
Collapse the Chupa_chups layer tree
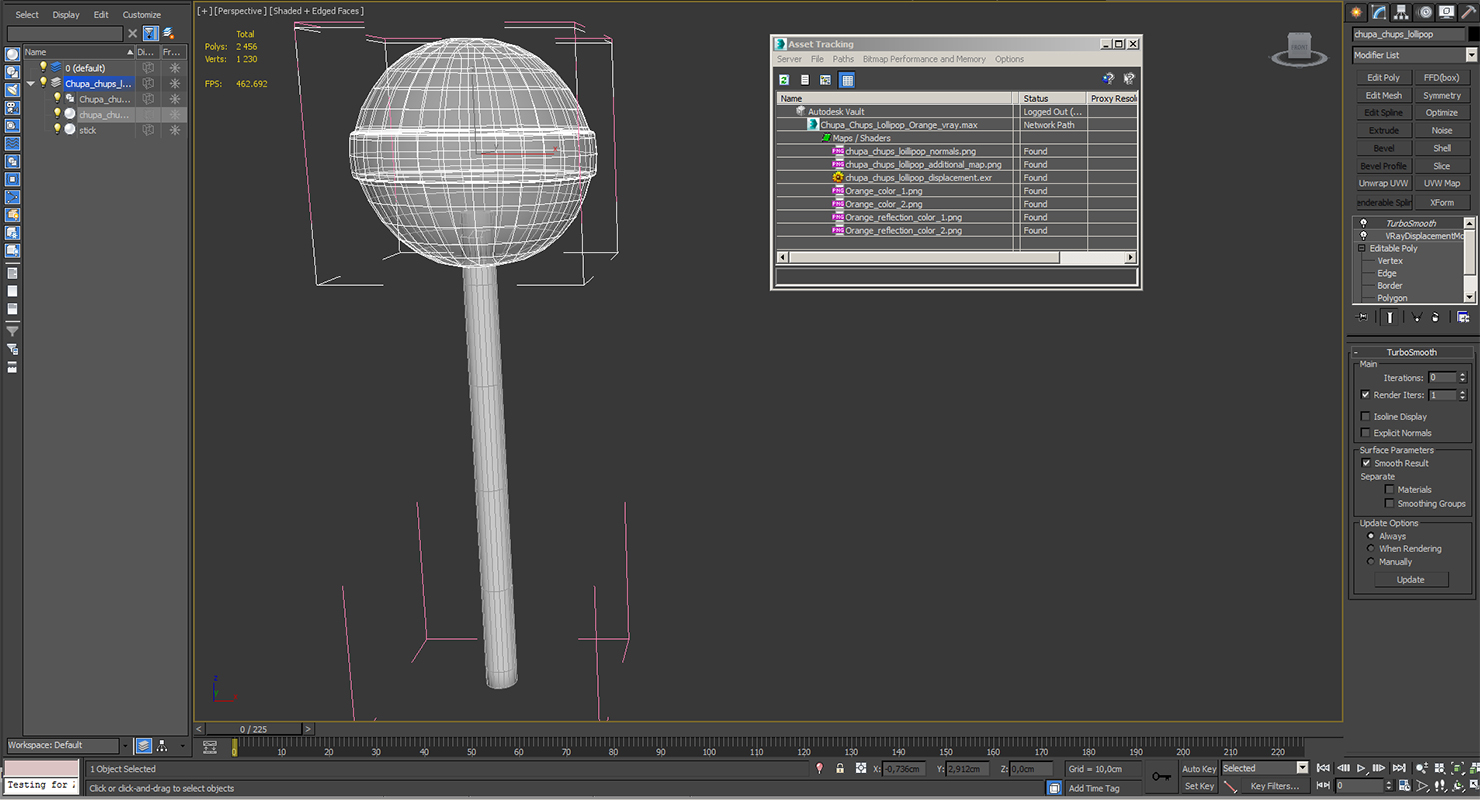[30, 83]
